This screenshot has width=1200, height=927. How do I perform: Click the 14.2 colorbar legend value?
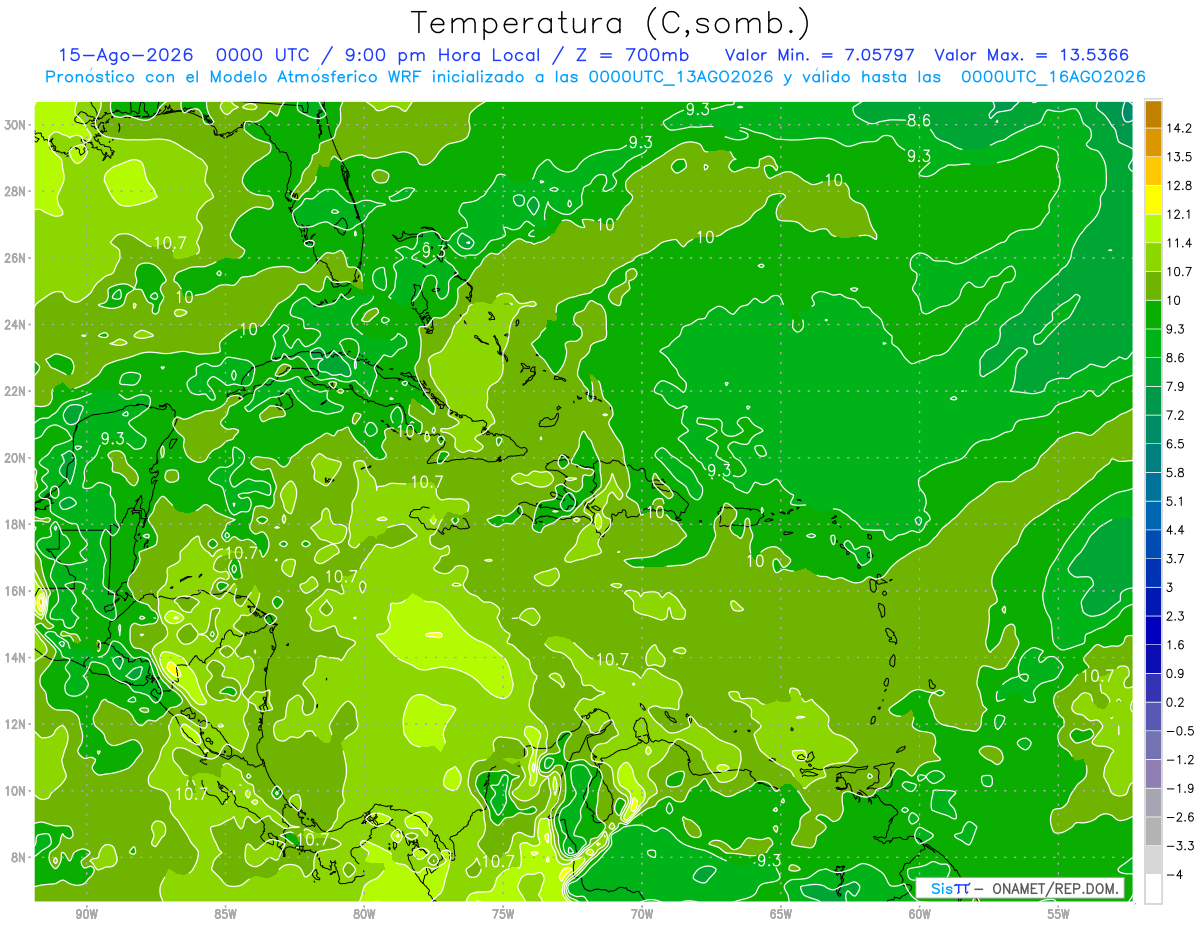1179,128
